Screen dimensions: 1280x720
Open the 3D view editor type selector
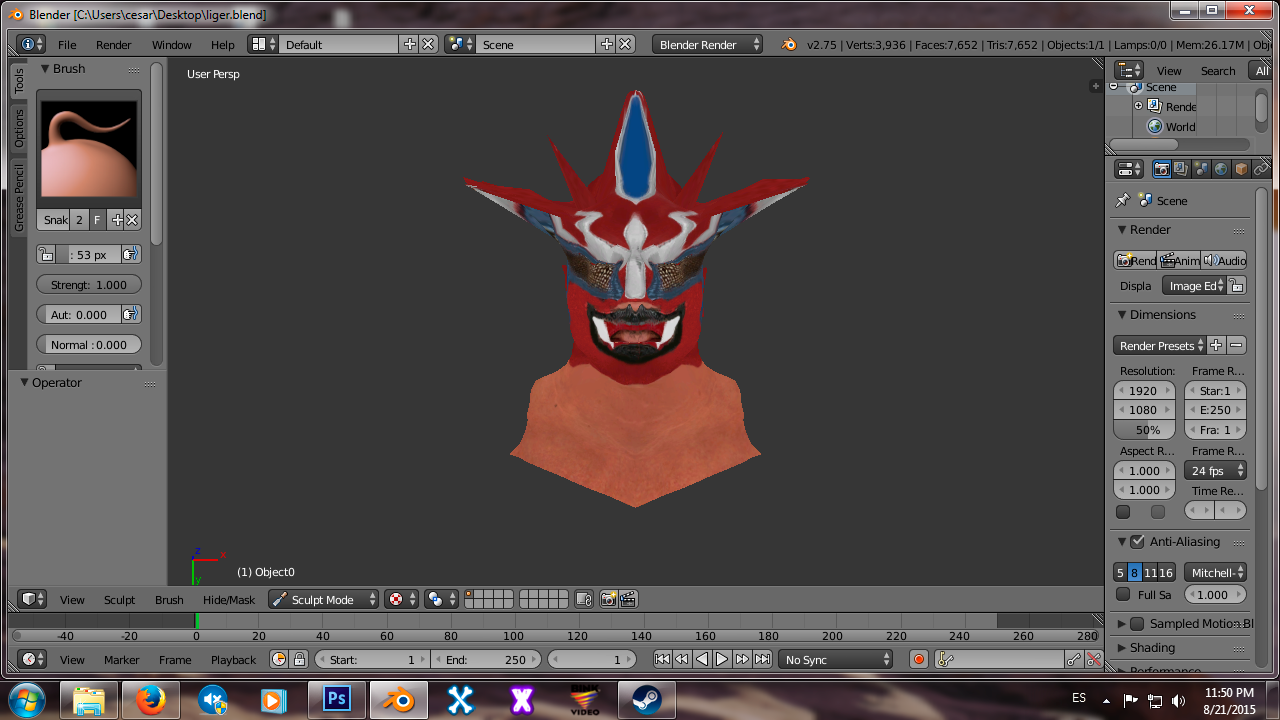coord(33,599)
